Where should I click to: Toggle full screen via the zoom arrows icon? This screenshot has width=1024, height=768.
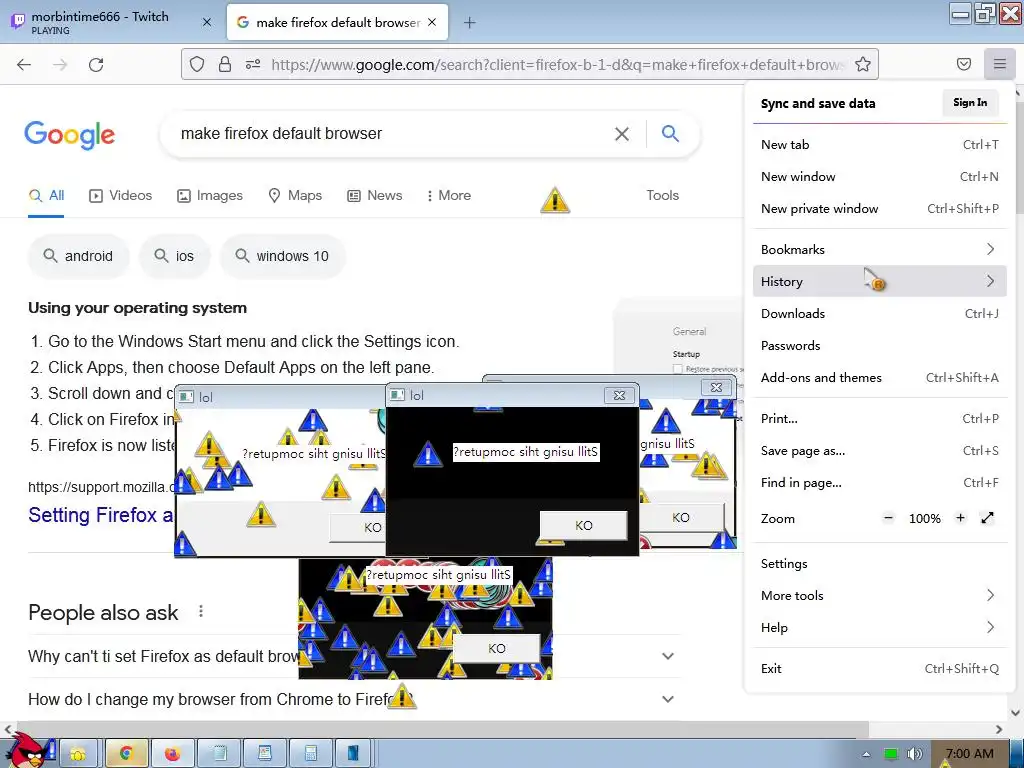pyautogui.click(x=987, y=518)
